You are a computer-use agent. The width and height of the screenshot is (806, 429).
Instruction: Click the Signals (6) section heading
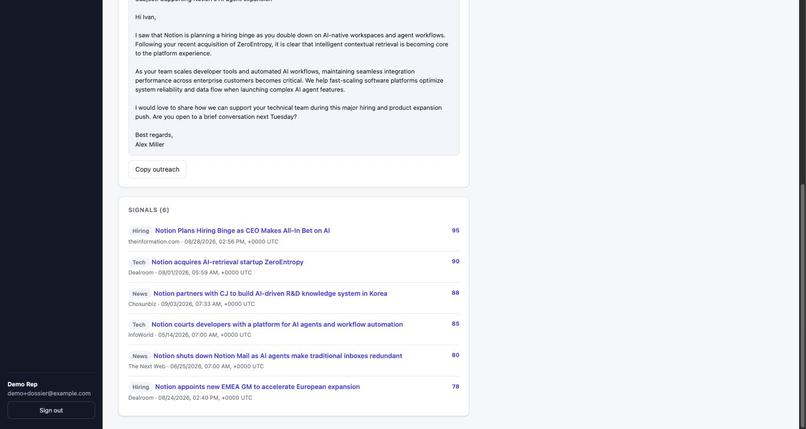coord(149,210)
